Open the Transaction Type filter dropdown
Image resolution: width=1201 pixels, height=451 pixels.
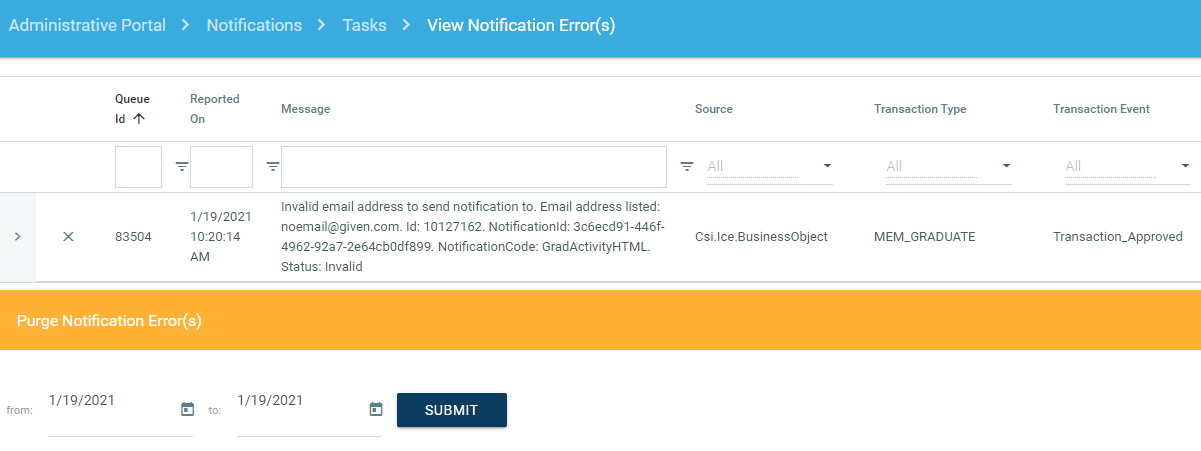click(x=948, y=166)
